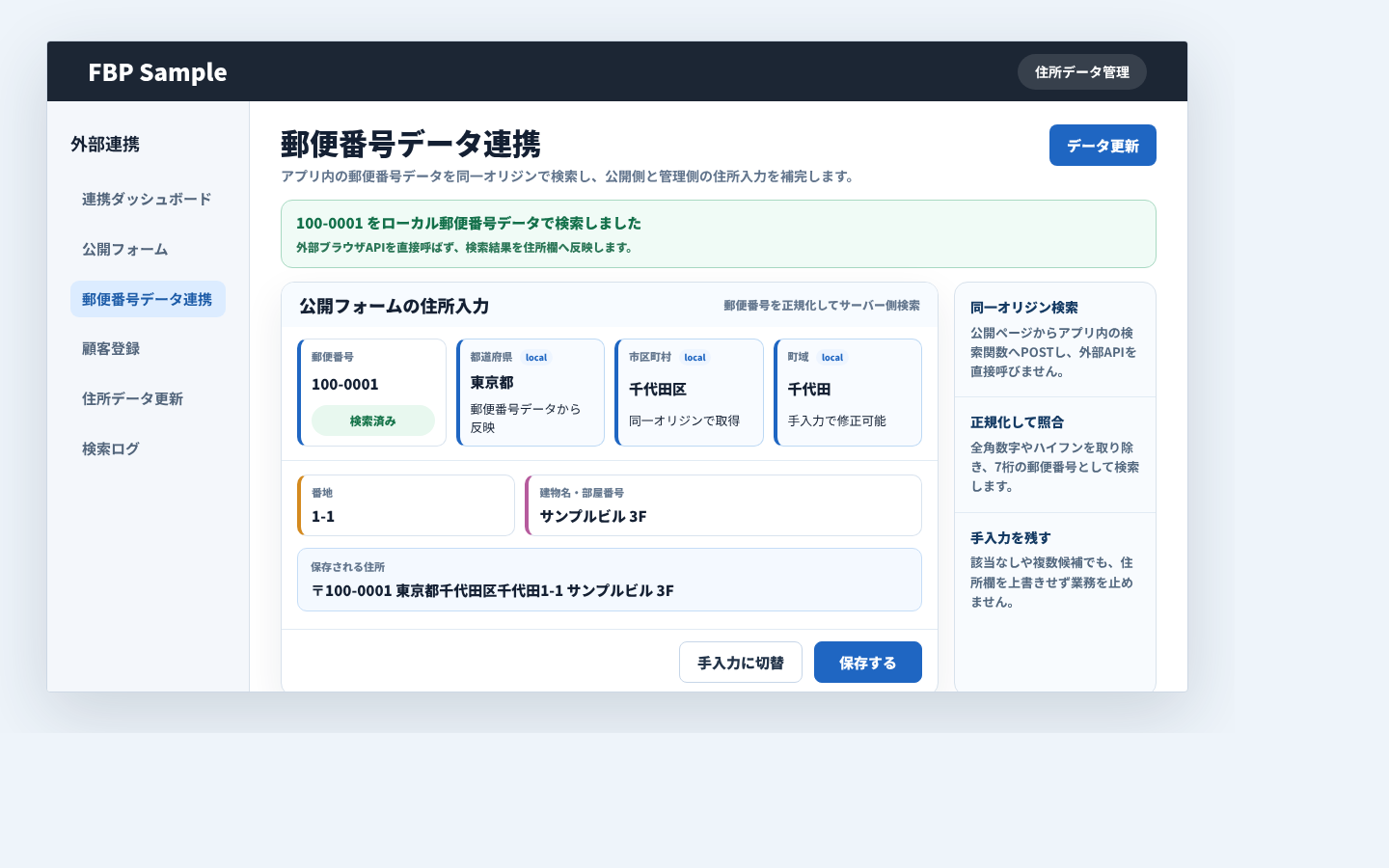Click the green search result notice text
Image resolution: width=1389 pixels, height=868 pixels.
469,223
